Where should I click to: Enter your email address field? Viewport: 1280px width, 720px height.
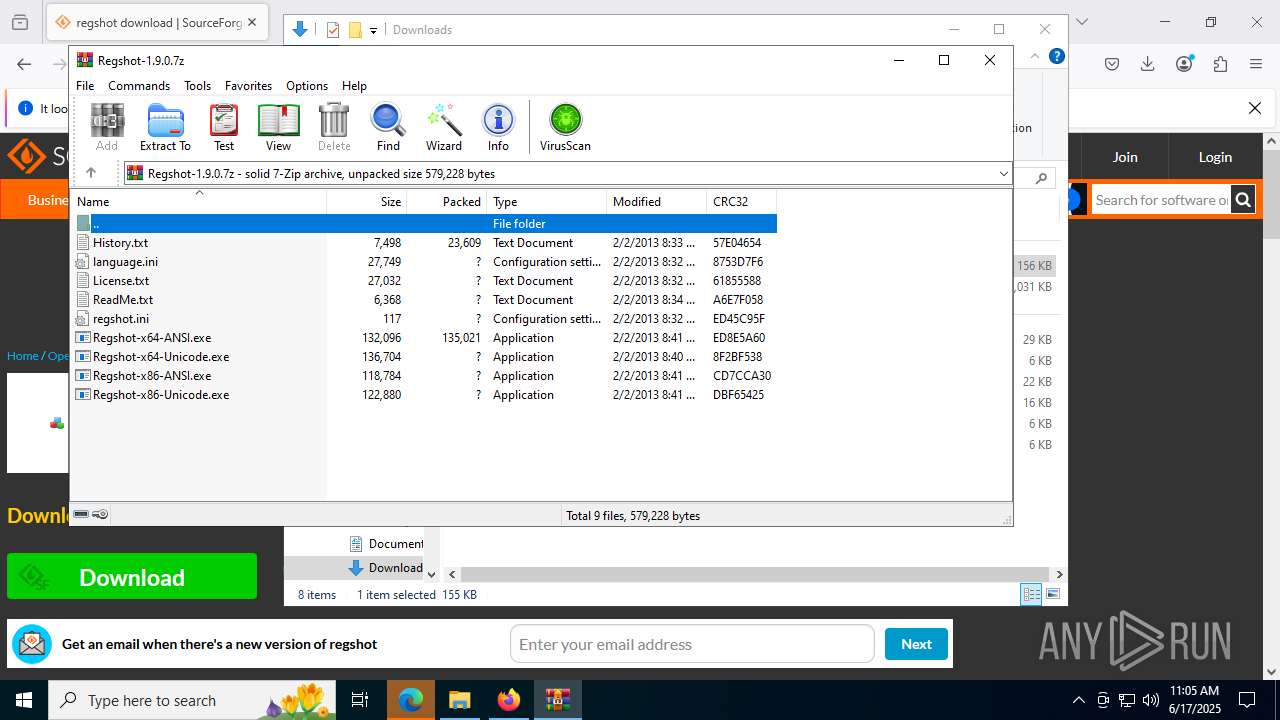(x=692, y=644)
